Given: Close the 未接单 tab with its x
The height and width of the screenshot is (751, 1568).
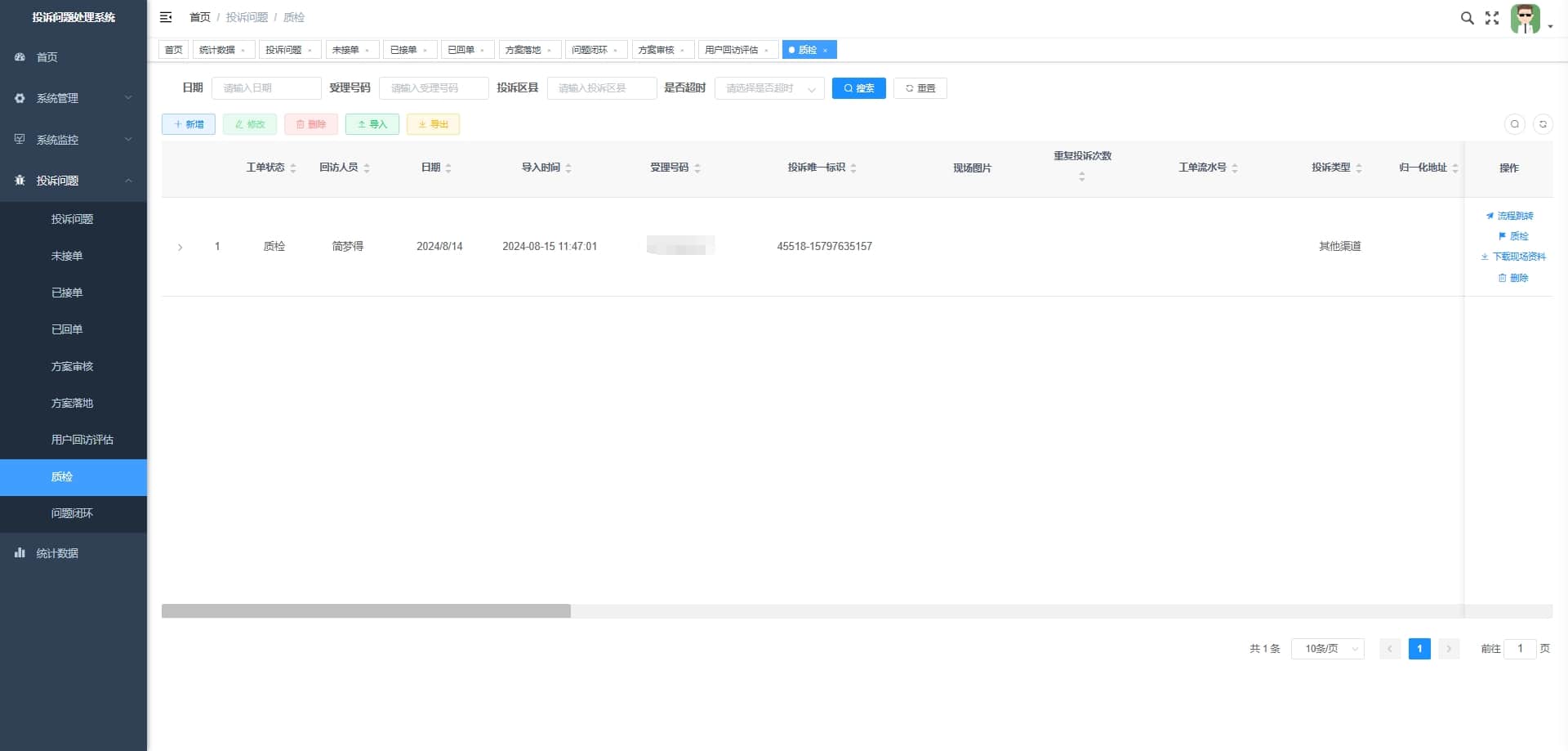Looking at the screenshot, I should coord(367,51).
